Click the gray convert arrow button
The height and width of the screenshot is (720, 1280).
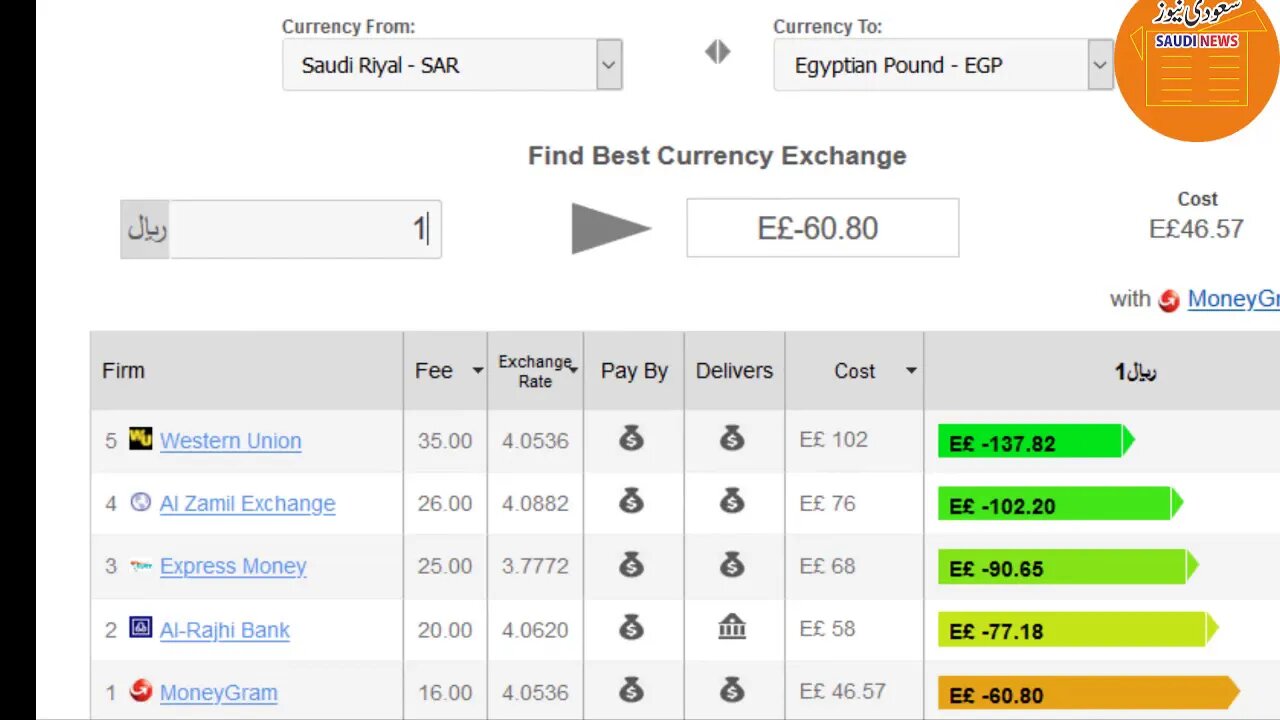[611, 228]
